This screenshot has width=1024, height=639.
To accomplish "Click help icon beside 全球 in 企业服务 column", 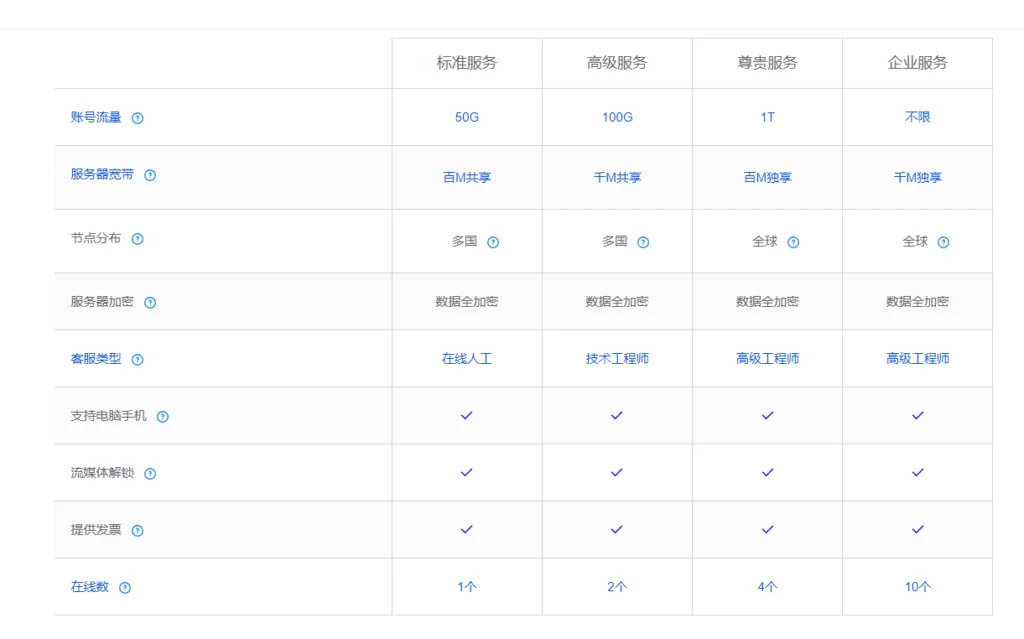I will tap(943, 242).
